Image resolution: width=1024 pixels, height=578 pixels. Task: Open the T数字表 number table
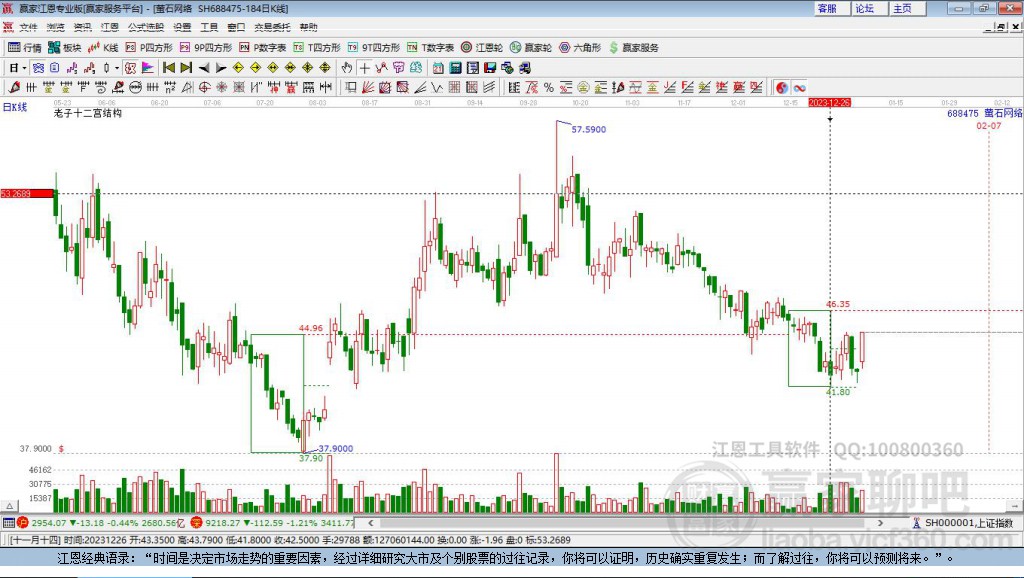430,48
